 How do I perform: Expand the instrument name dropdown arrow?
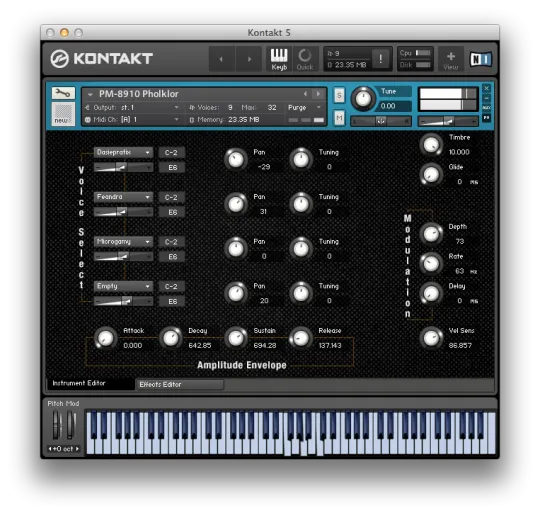(x=90, y=94)
